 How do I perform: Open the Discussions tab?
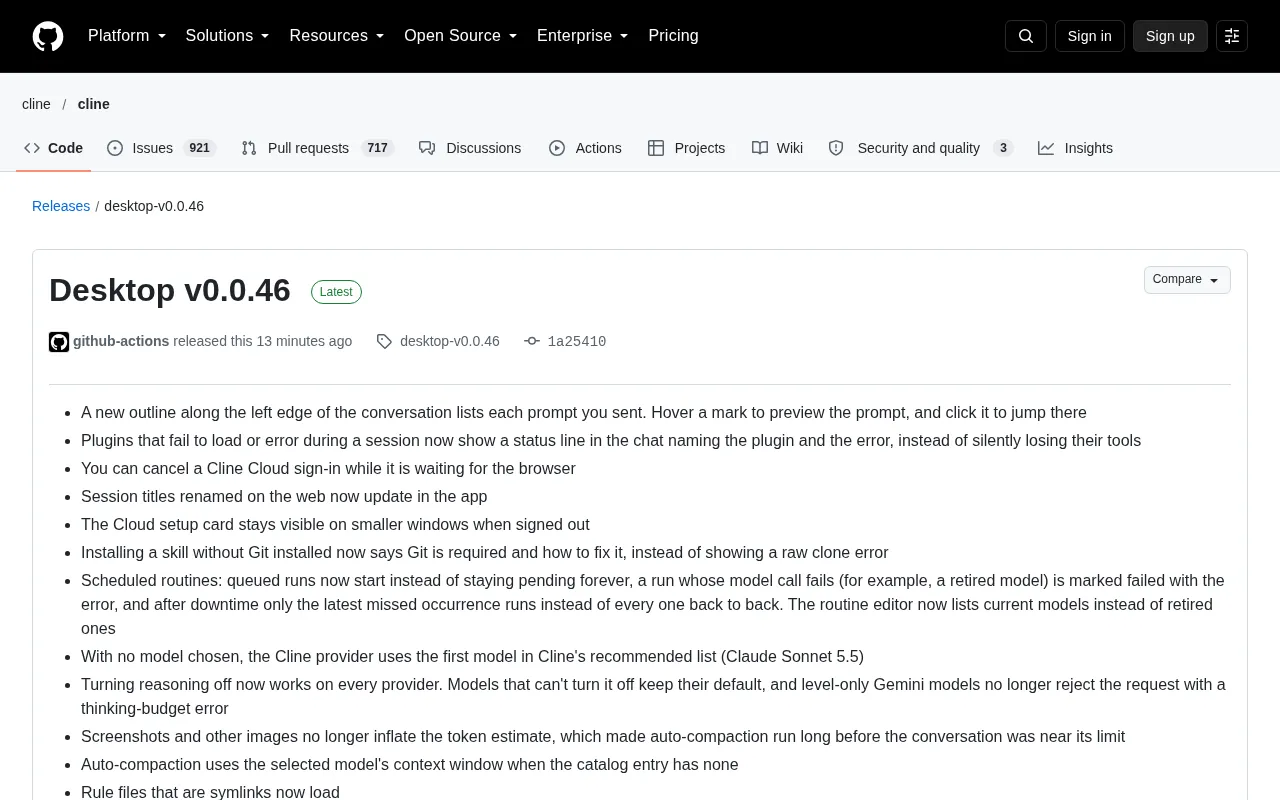pos(470,148)
